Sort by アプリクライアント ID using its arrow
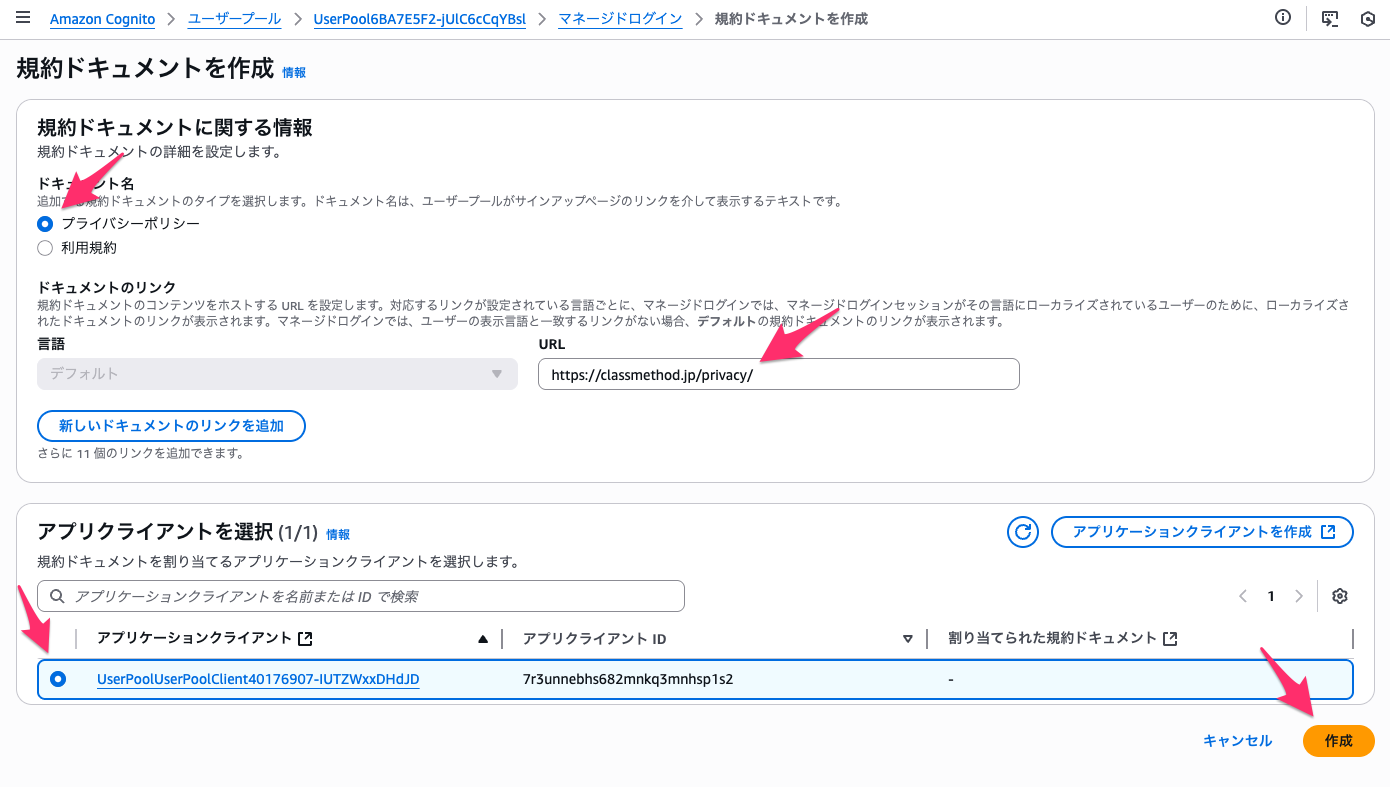Image resolution: width=1390 pixels, height=787 pixels. coord(908,639)
